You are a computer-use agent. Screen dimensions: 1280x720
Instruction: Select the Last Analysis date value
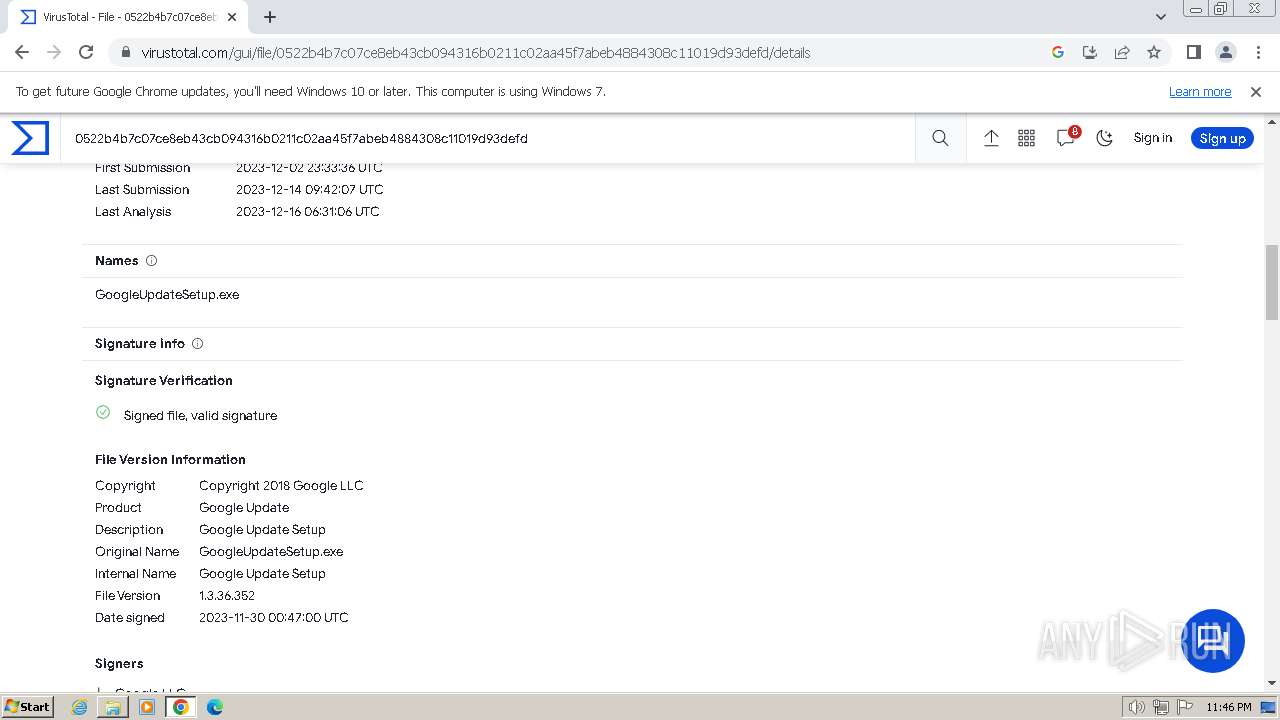coord(308,211)
